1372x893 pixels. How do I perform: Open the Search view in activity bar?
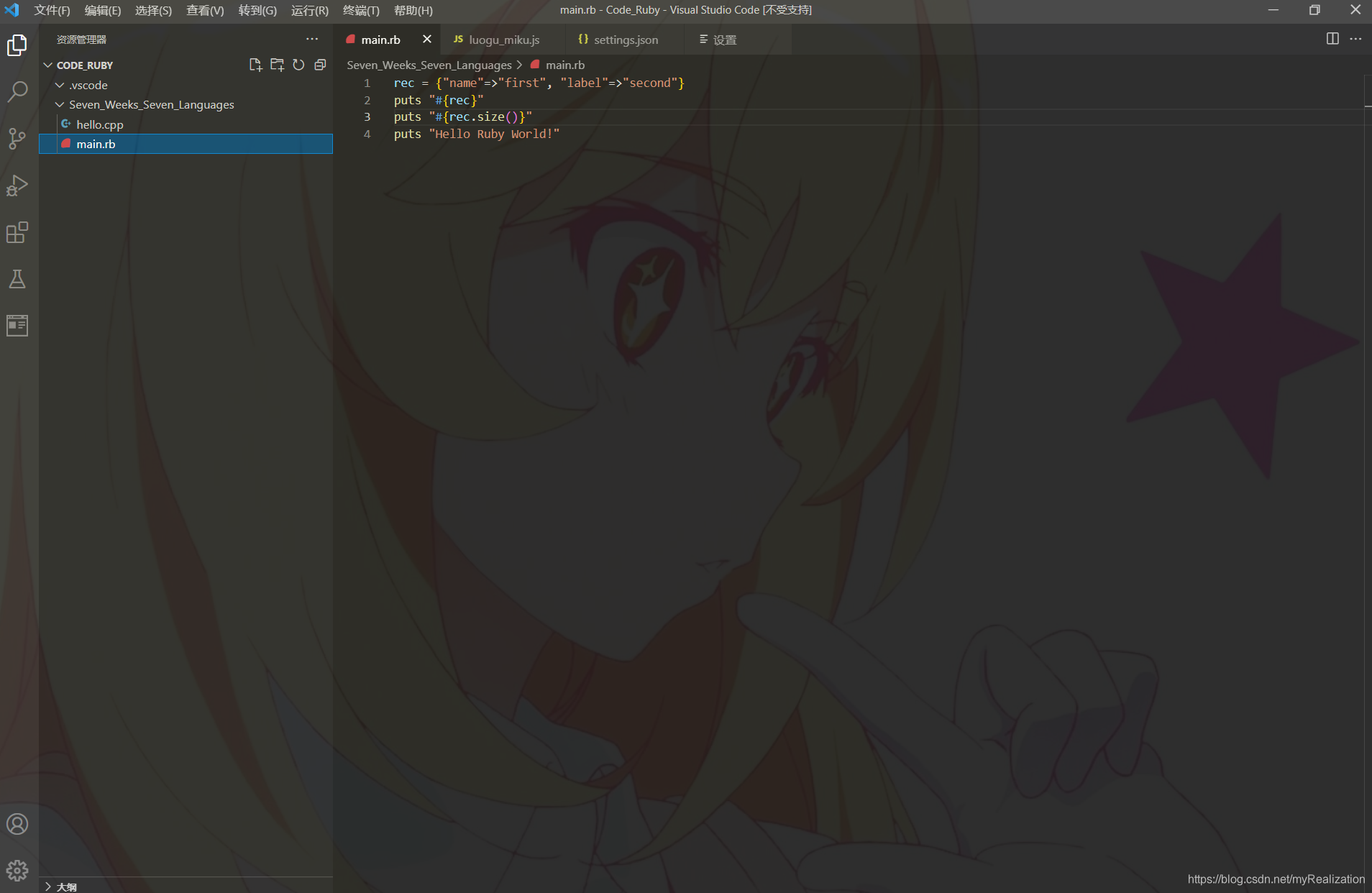[17, 91]
